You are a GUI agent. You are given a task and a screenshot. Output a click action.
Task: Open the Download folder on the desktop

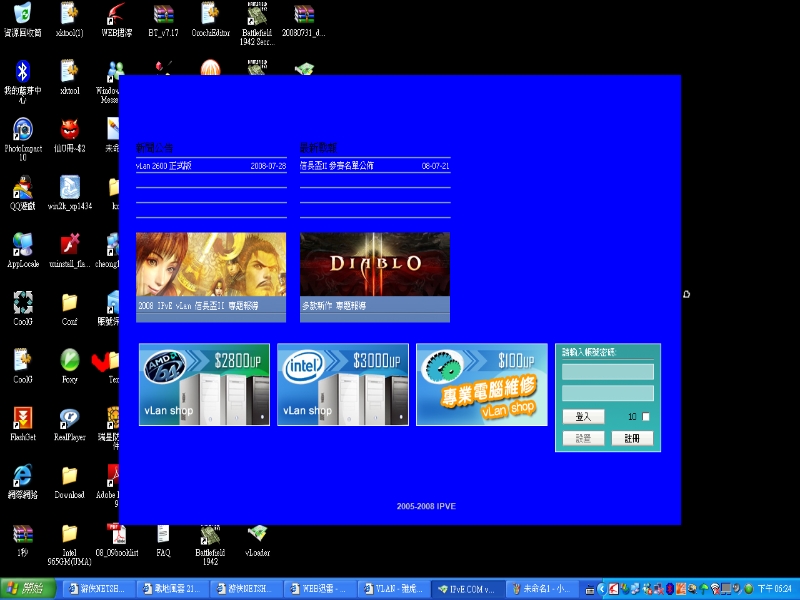pos(69,476)
